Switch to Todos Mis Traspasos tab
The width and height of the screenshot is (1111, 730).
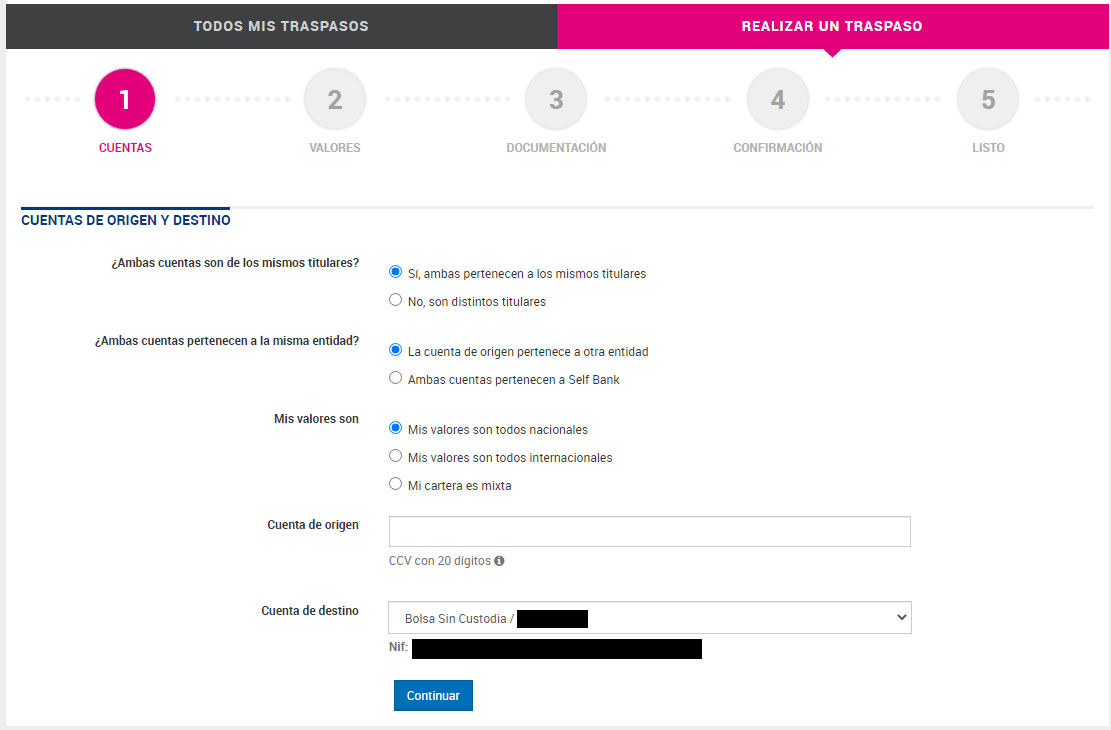tap(281, 26)
